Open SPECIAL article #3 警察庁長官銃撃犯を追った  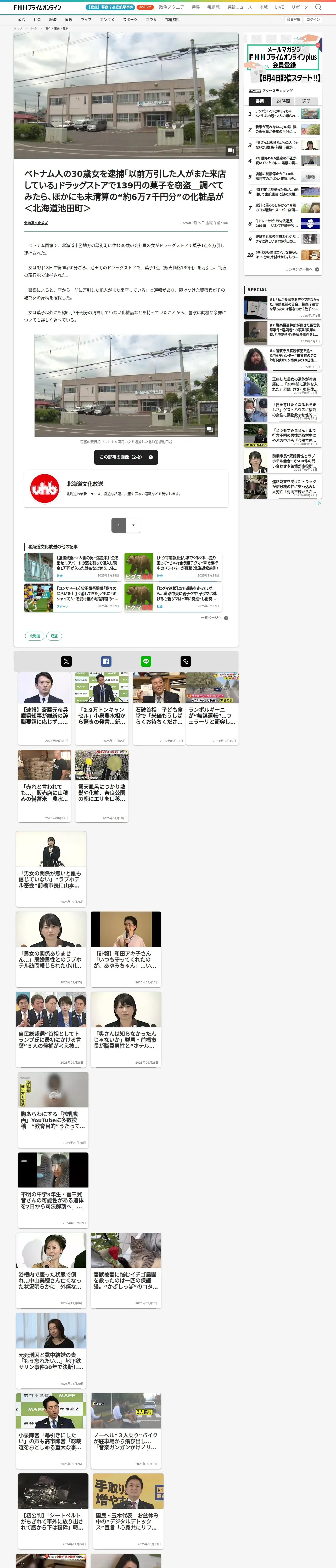pyautogui.click(x=283, y=359)
